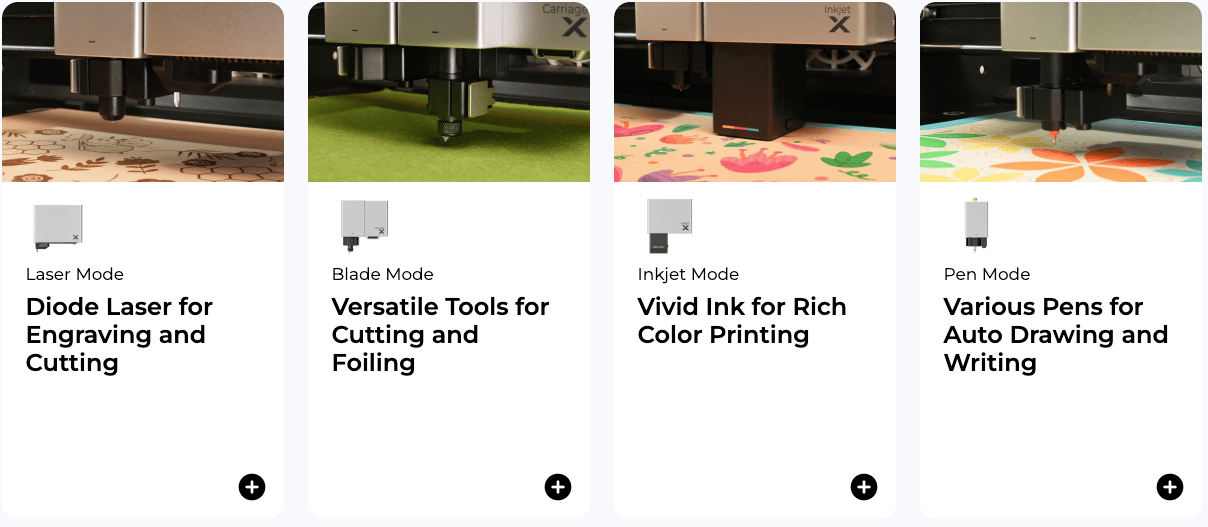Click heading Vivid Ink for Rich Color Printing

(x=742, y=321)
